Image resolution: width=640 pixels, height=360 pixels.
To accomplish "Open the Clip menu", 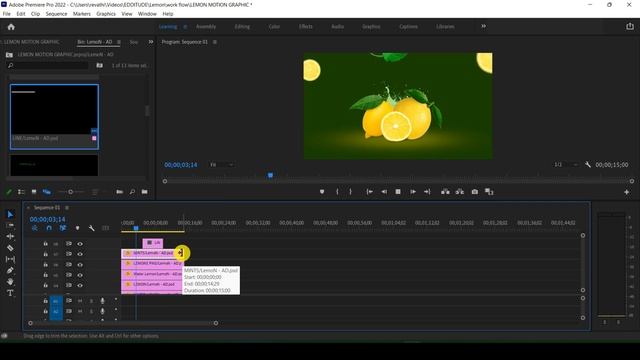I will coord(36,14).
